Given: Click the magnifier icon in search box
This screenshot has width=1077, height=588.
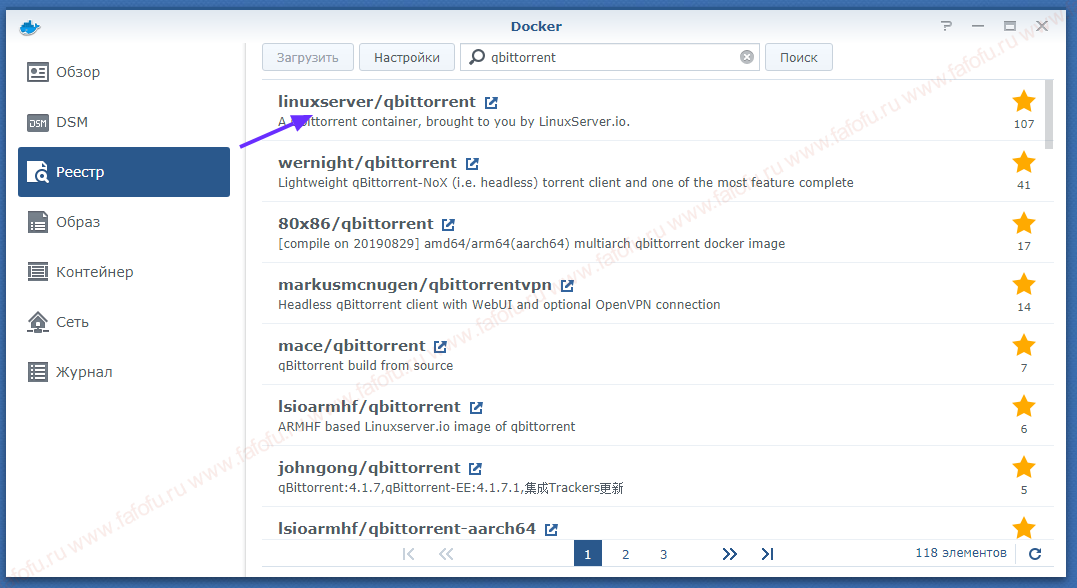Looking at the screenshot, I should point(477,57).
